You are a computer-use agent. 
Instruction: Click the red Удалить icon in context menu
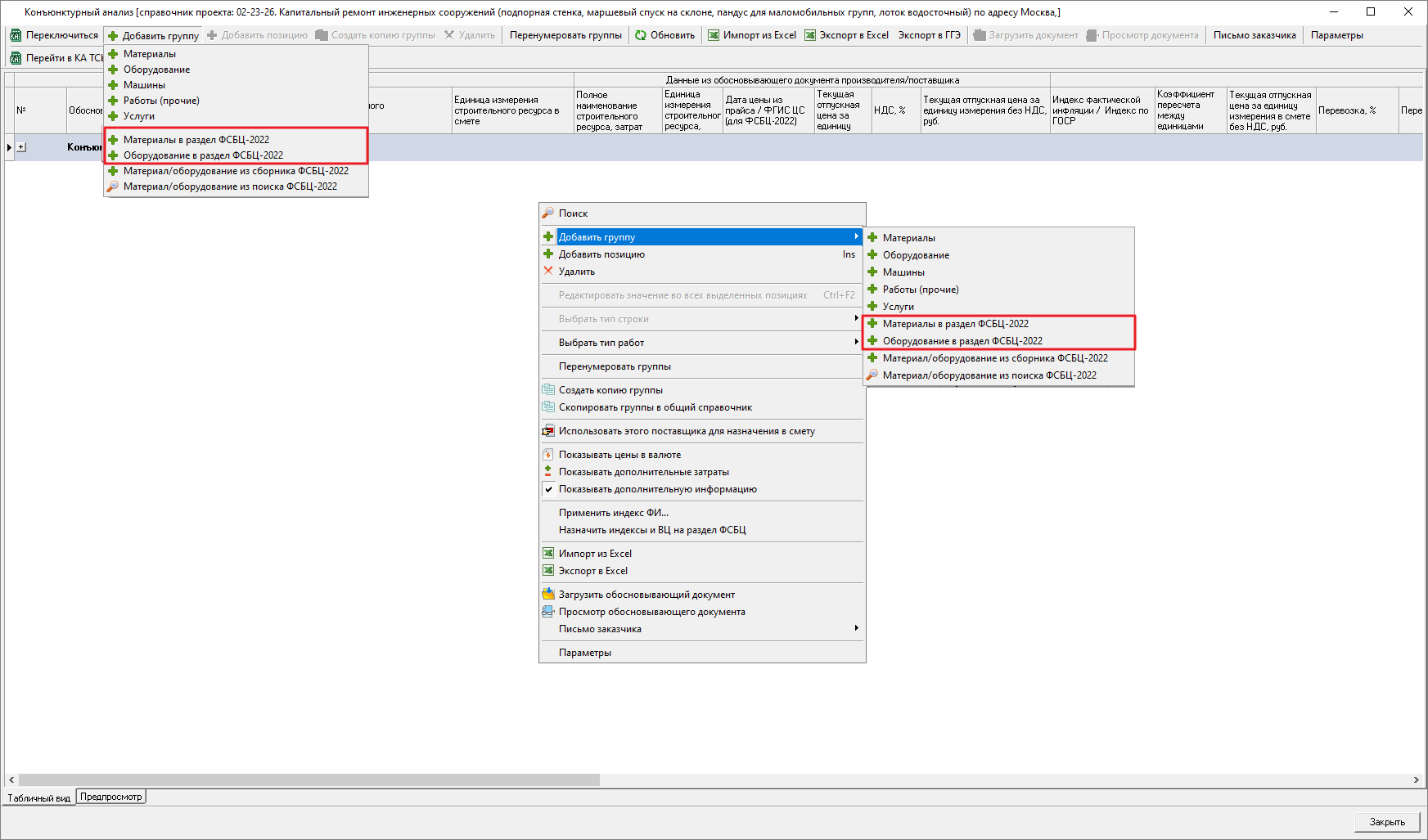pos(548,272)
